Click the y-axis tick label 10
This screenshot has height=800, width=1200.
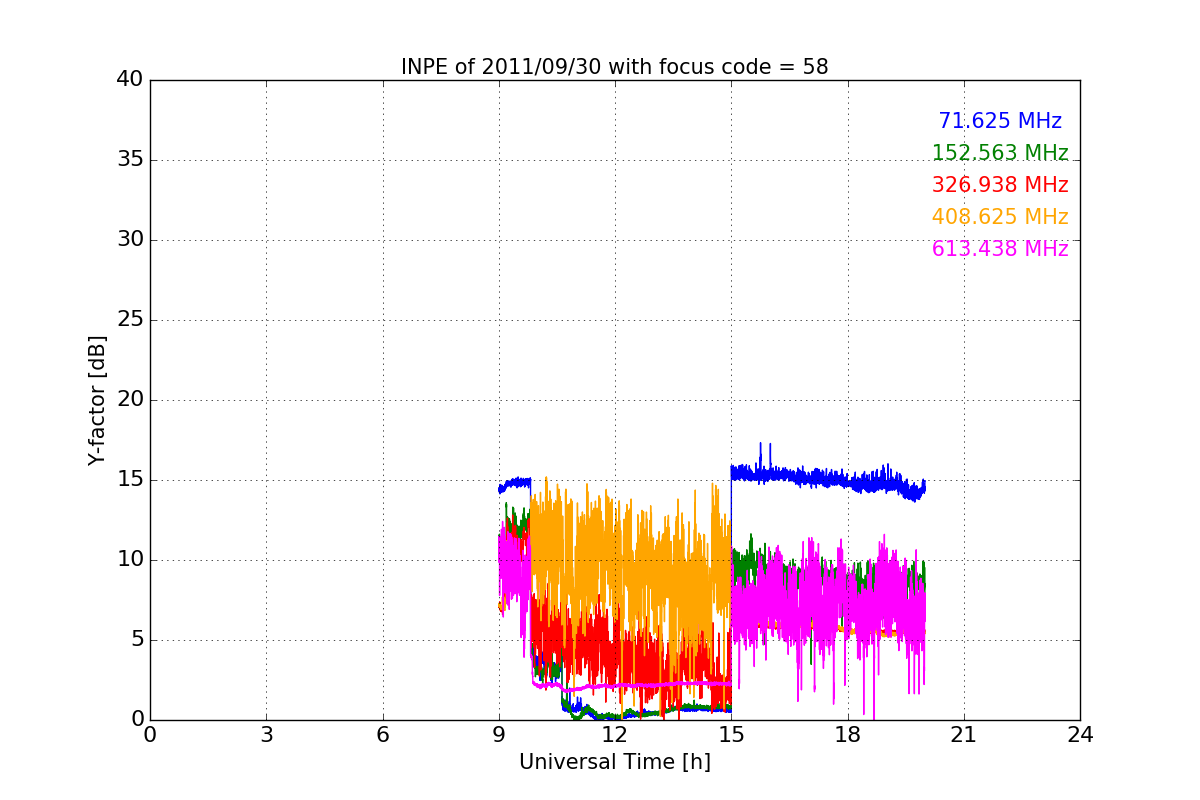130,560
